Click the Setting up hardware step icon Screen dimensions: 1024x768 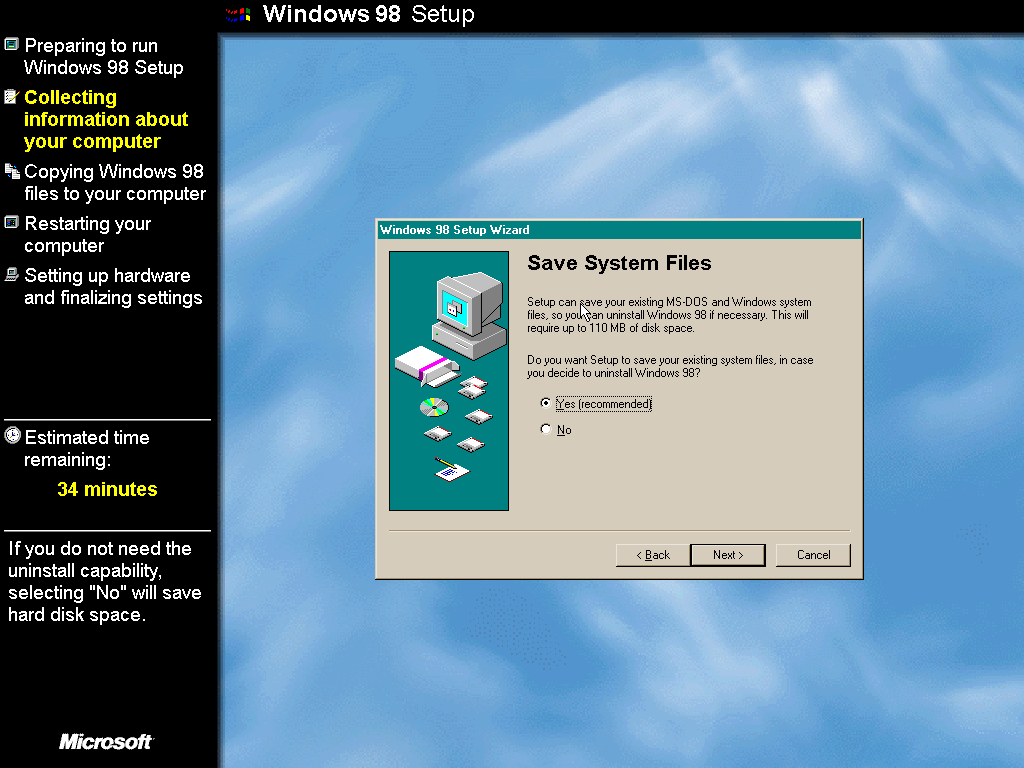click(12, 274)
